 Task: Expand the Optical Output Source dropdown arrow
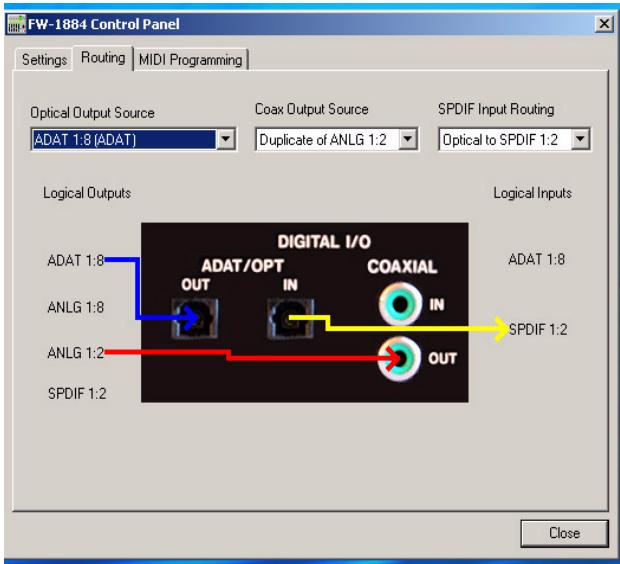pos(226,139)
